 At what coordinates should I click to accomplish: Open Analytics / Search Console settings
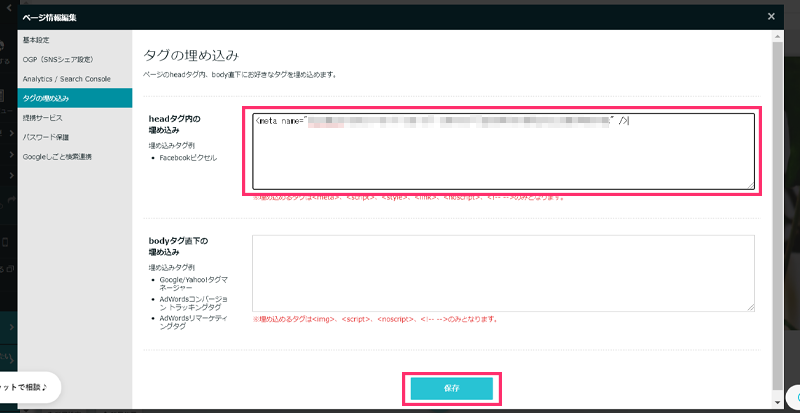point(66,78)
